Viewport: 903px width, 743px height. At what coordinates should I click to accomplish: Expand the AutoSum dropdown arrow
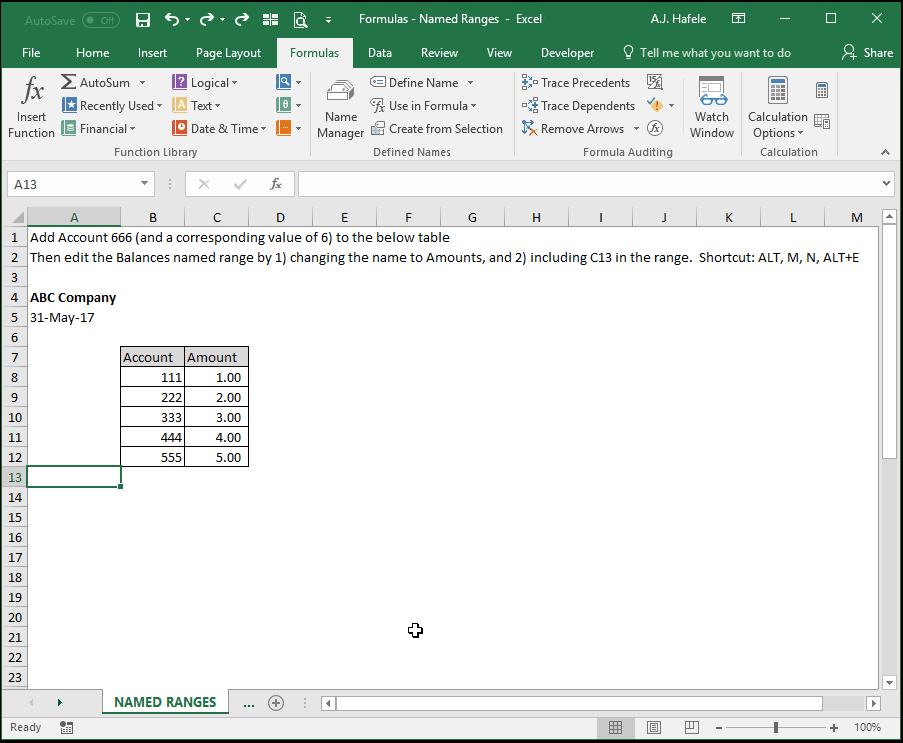click(x=142, y=82)
